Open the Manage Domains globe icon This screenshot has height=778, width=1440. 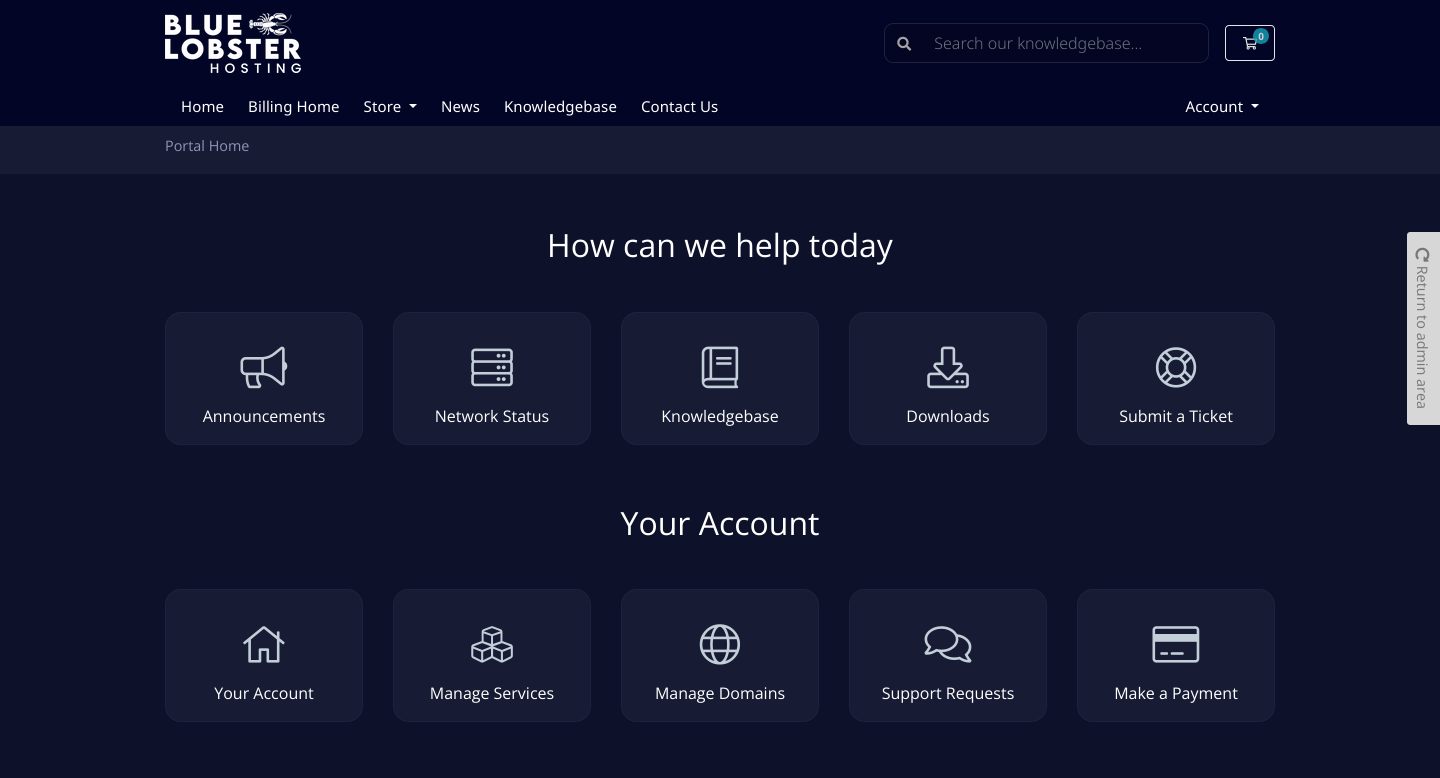pos(720,644)
